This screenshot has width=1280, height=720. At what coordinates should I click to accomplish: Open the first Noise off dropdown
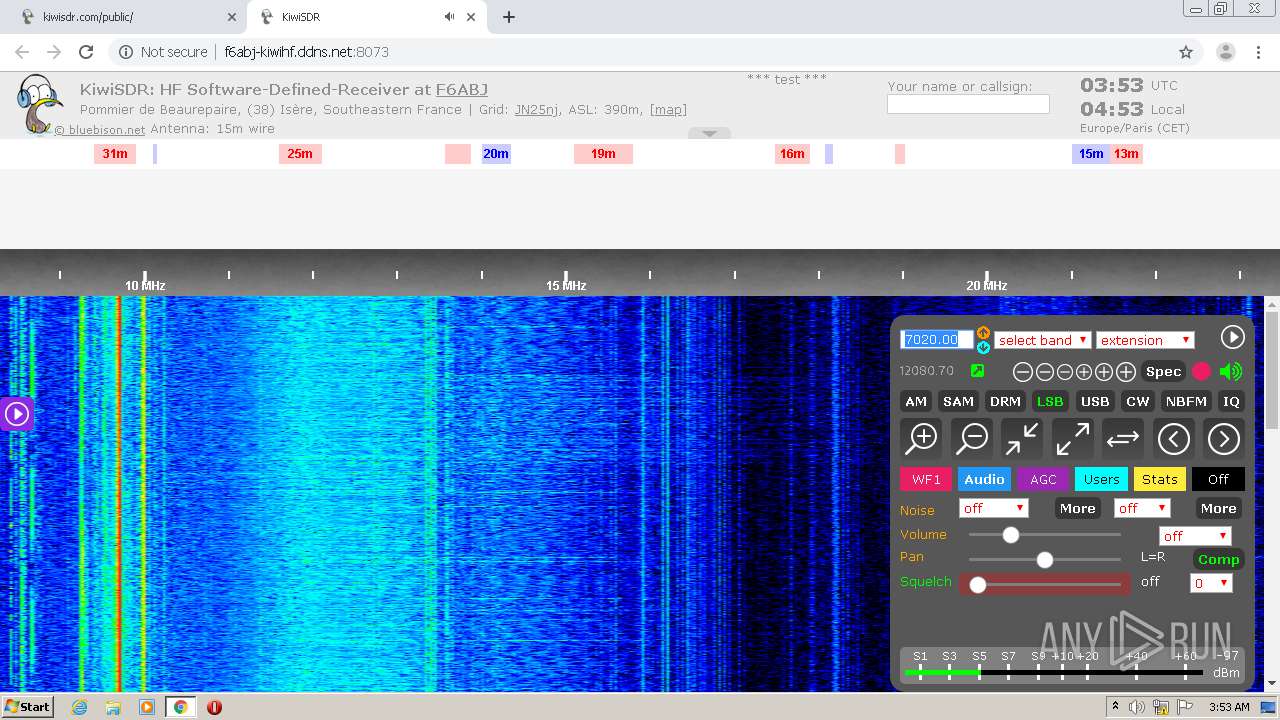click(x=993, y=508)
